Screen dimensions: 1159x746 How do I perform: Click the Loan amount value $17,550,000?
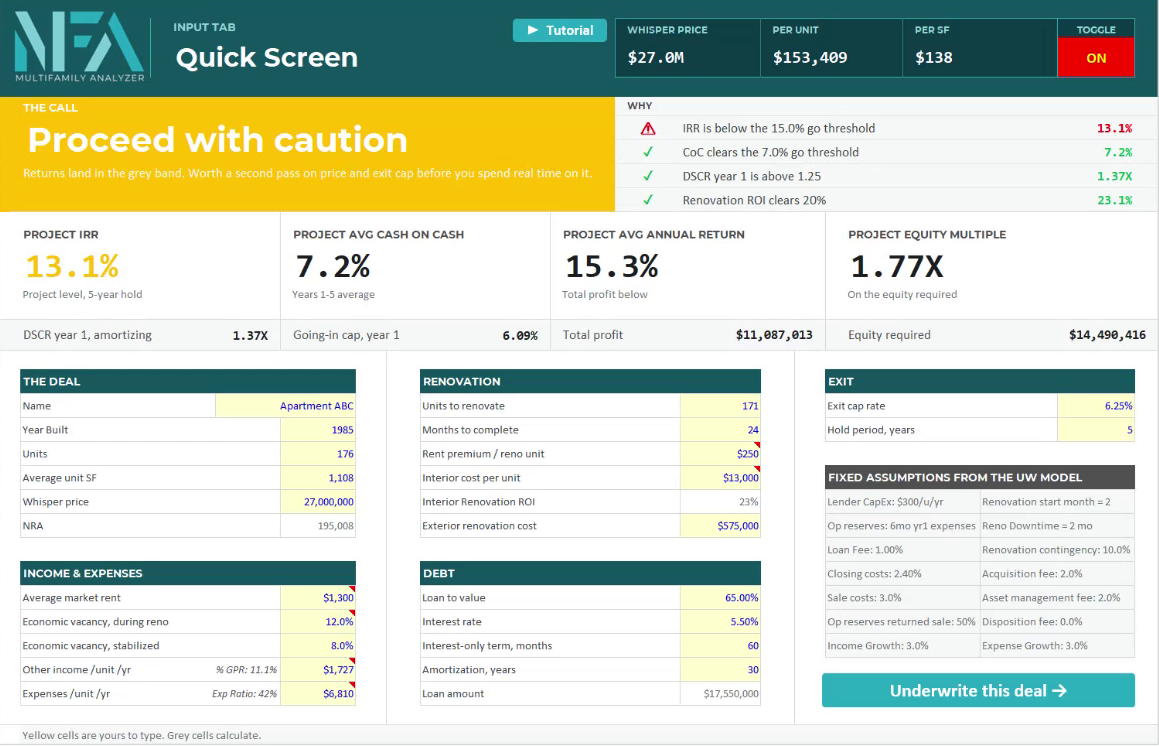click(x=720, y=694)
